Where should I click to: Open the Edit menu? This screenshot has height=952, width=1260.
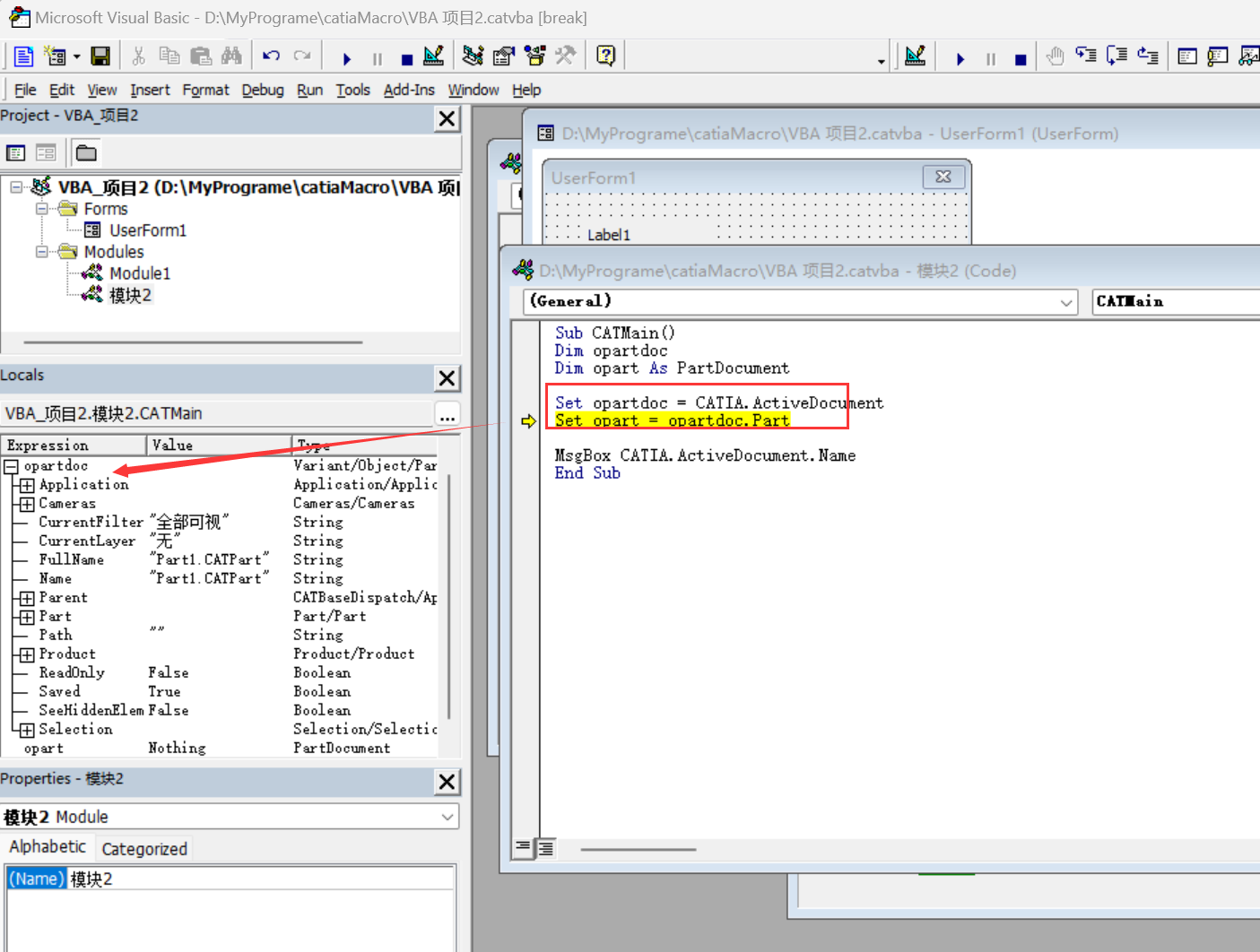pyautogui.click(x=62, y=90)
